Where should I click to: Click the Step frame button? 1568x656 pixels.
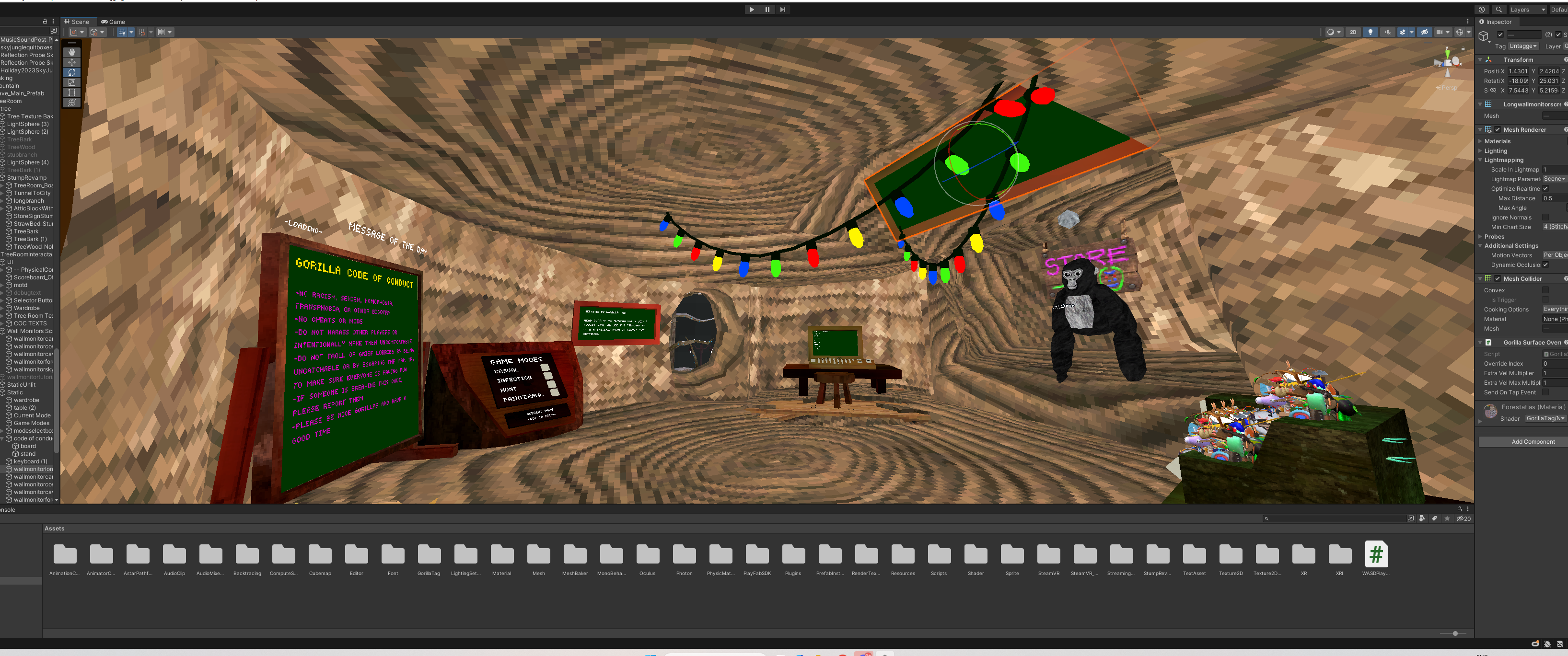783,10
